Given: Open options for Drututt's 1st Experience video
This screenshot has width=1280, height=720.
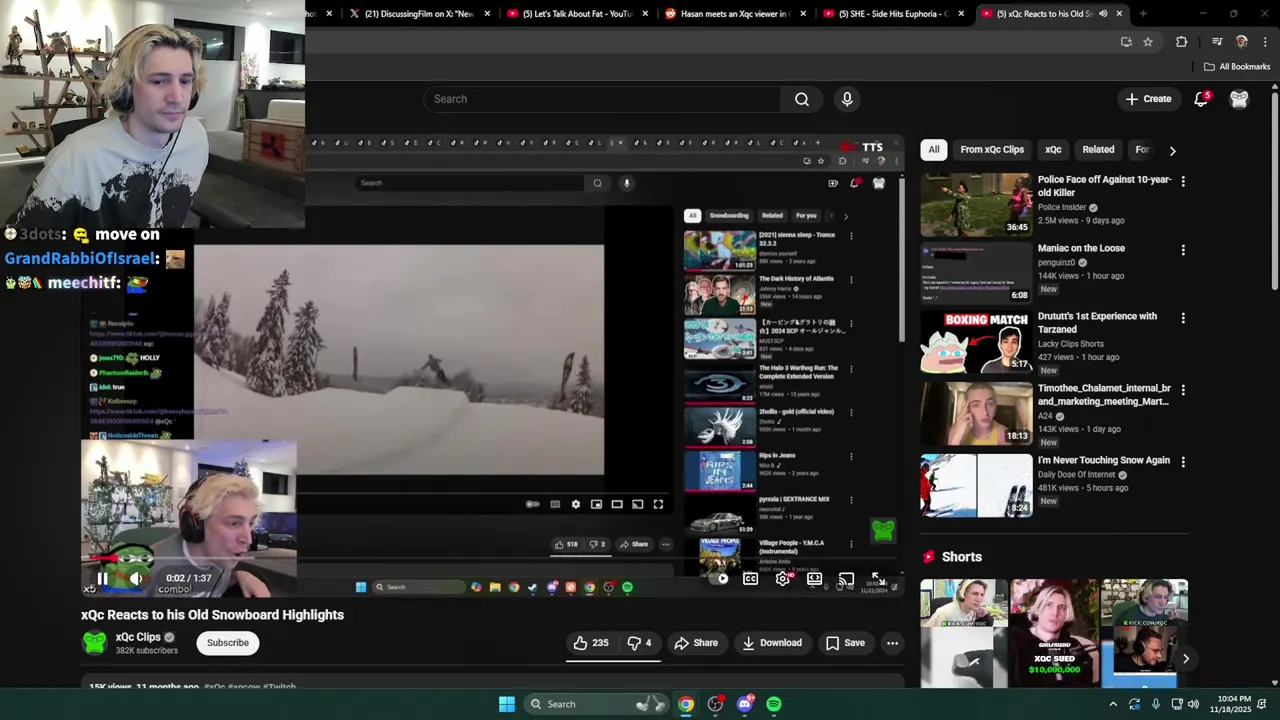Looking at the screenshot, I should click(1183, 318).
